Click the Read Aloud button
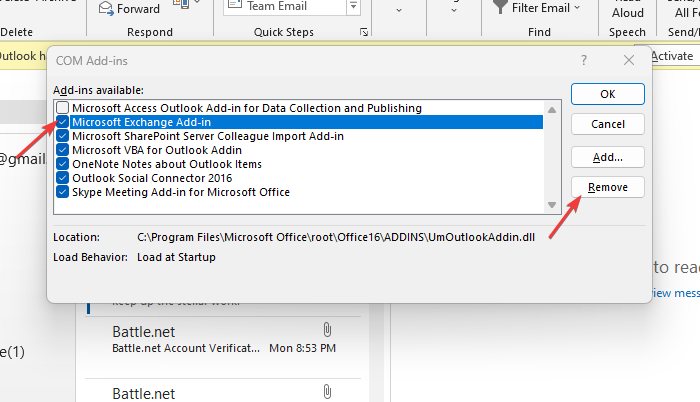The height and width of the screenshot is (402, 700). [x=628, y=10]
